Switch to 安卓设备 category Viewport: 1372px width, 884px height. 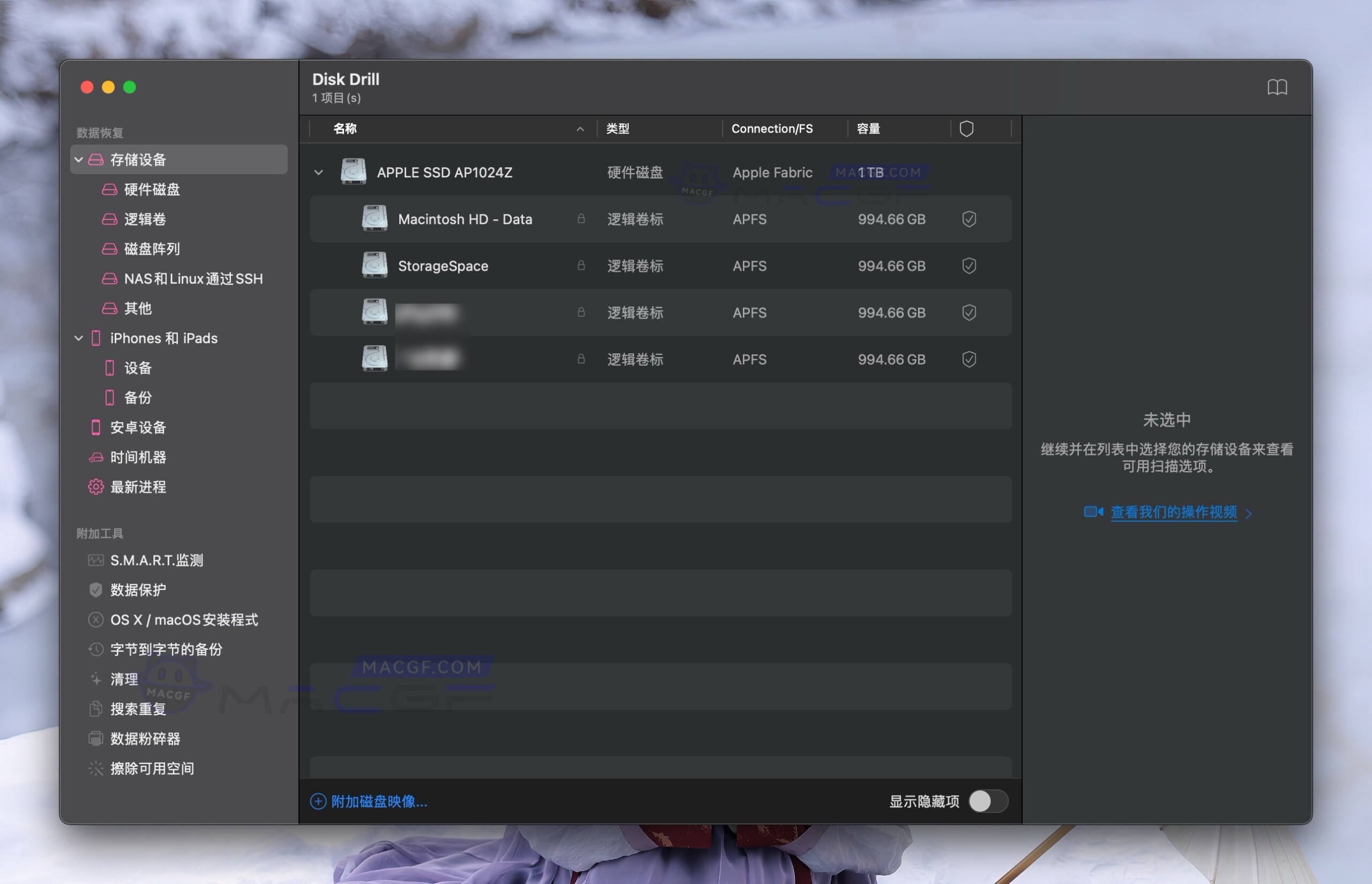pos(138,427)
